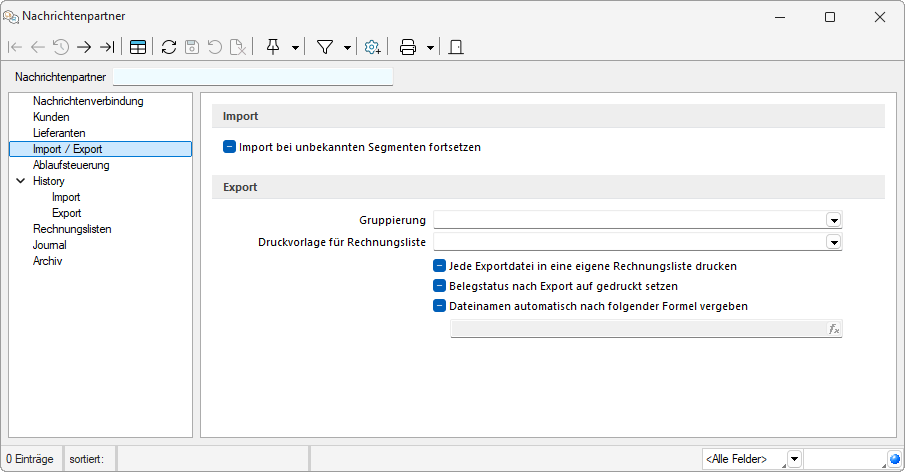Screen dimensions: 905x472
Task: Click the filter funnel icon
Action: 325,47
